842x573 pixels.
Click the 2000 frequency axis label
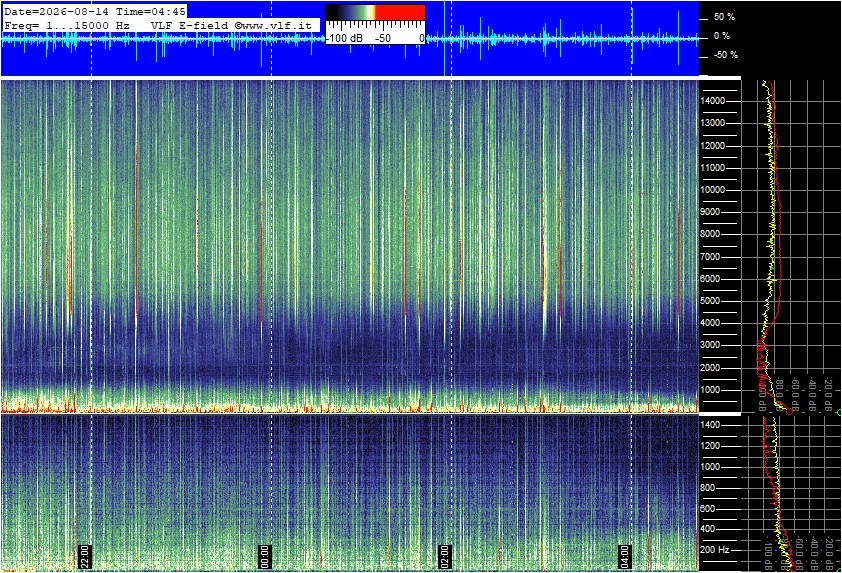[x=710, y=368]
